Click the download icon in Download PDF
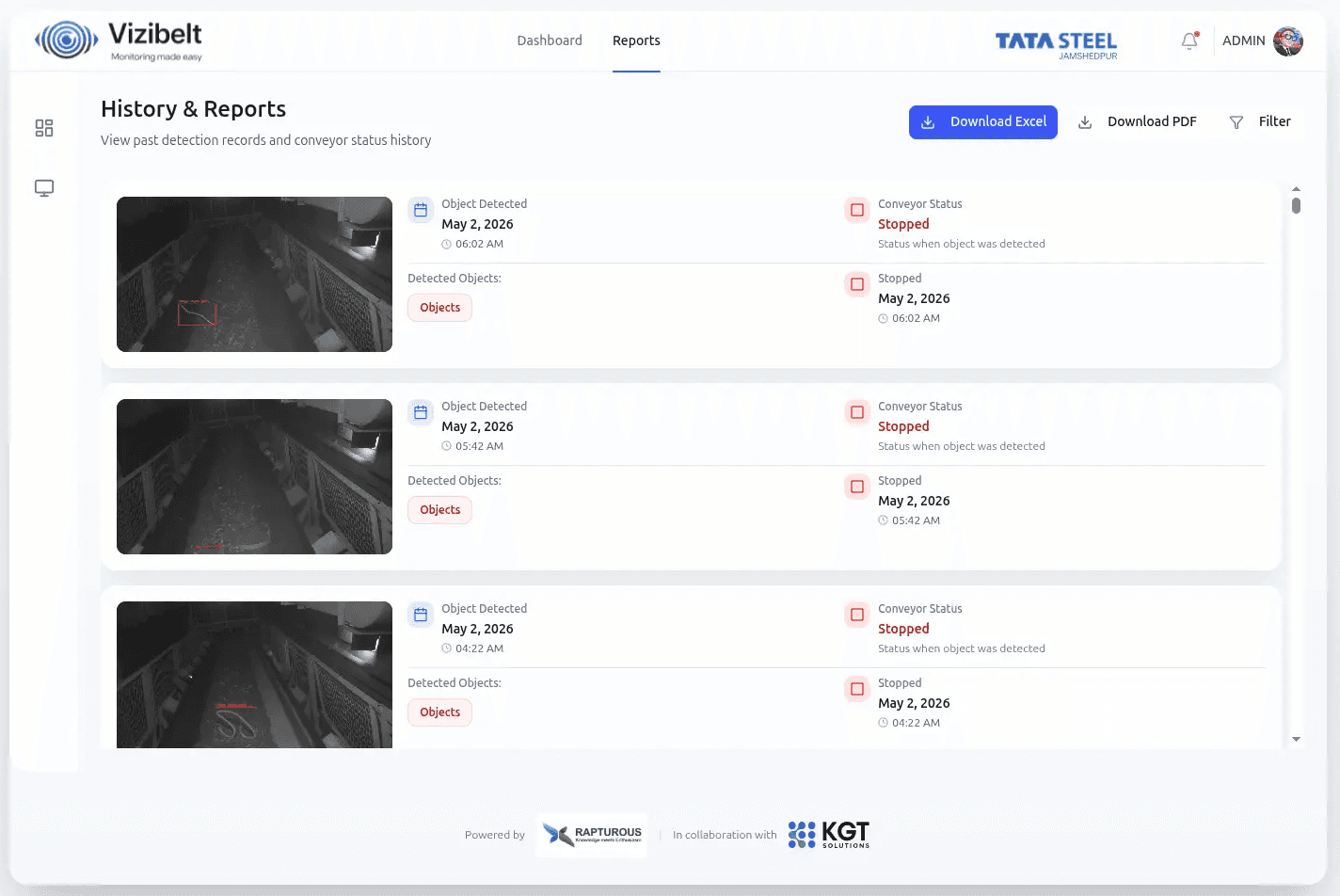This screenshot has height=896, width=1340. 1085,122
